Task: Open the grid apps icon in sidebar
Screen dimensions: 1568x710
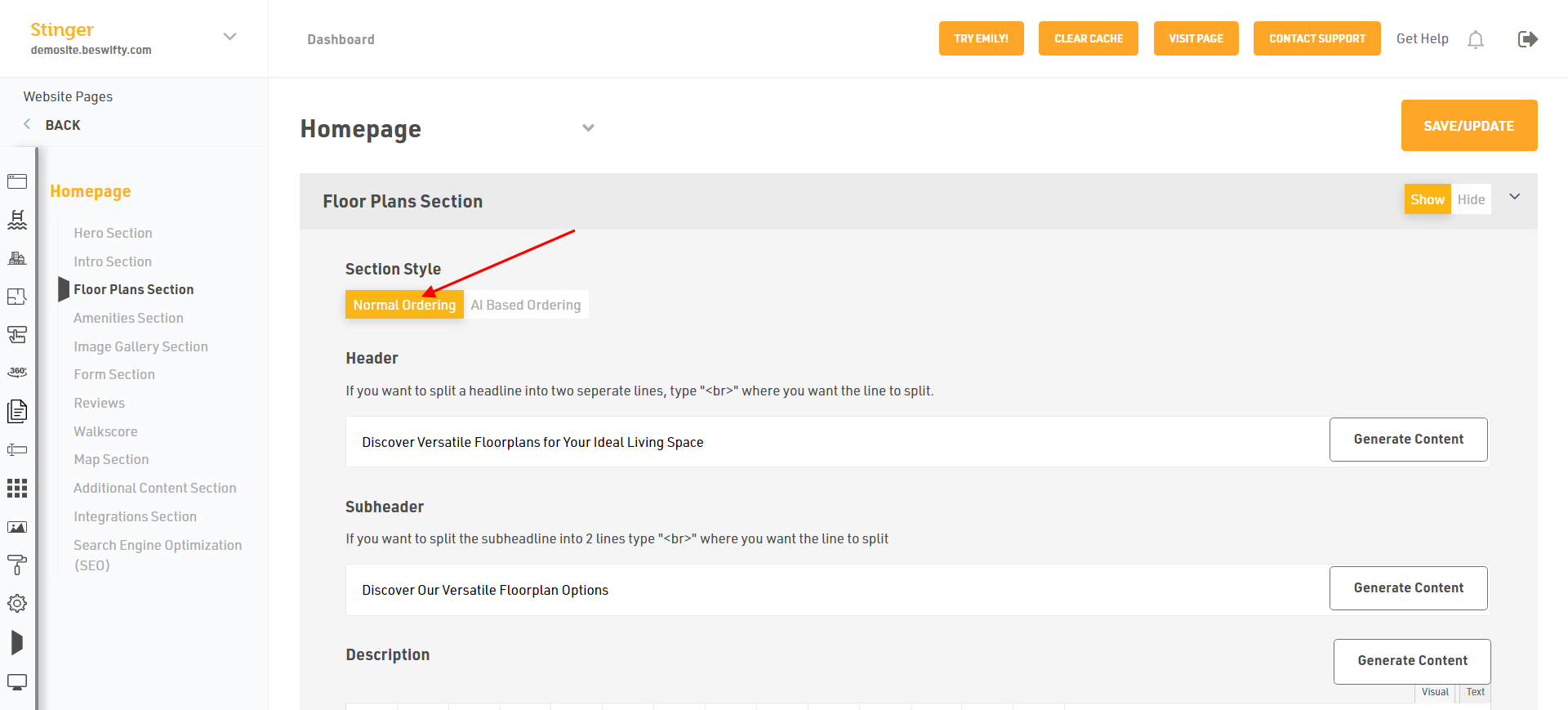Action: click(17, 489)
